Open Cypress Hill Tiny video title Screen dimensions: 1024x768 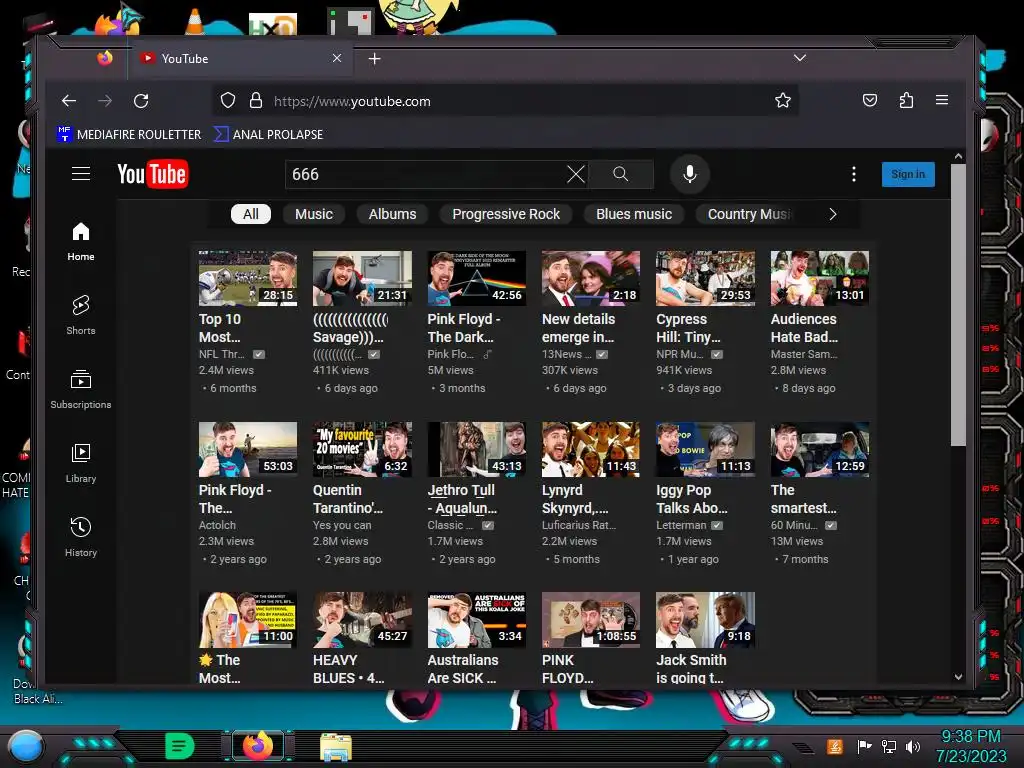[x=689, y=328]
